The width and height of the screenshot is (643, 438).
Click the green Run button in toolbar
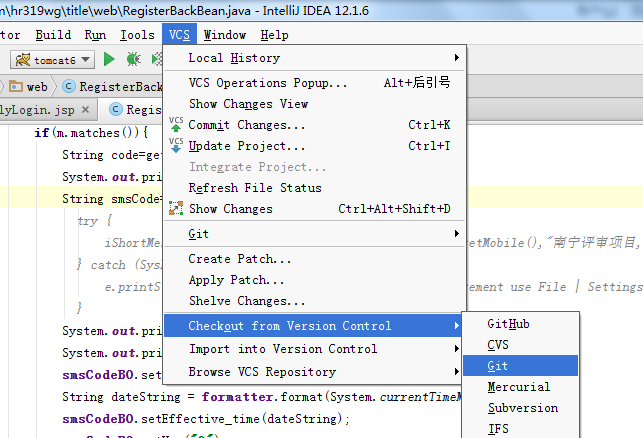tap(109, 59)
